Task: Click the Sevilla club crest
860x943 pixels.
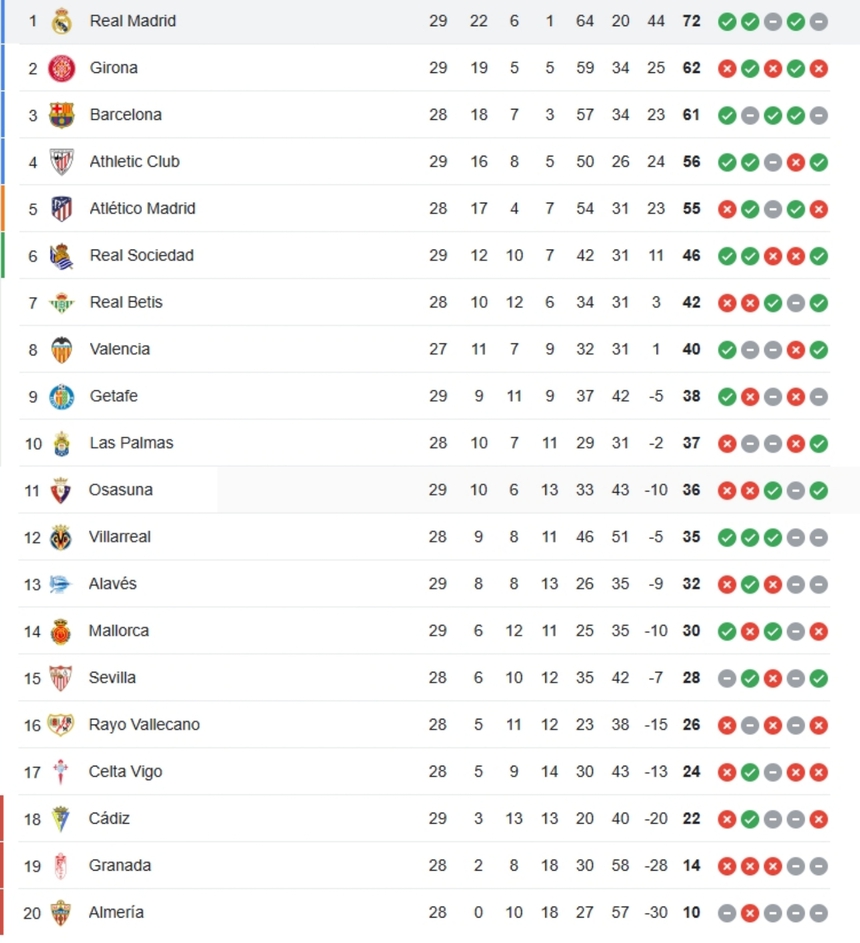Action: click(x=61, y=678)
